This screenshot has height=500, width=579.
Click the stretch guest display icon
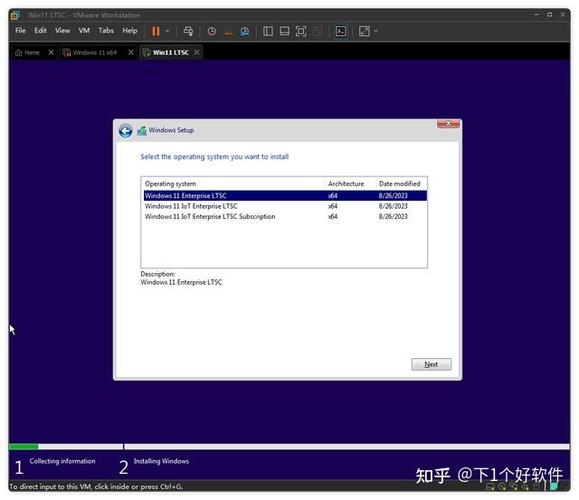pyautogui.click(x=364, y=31)
